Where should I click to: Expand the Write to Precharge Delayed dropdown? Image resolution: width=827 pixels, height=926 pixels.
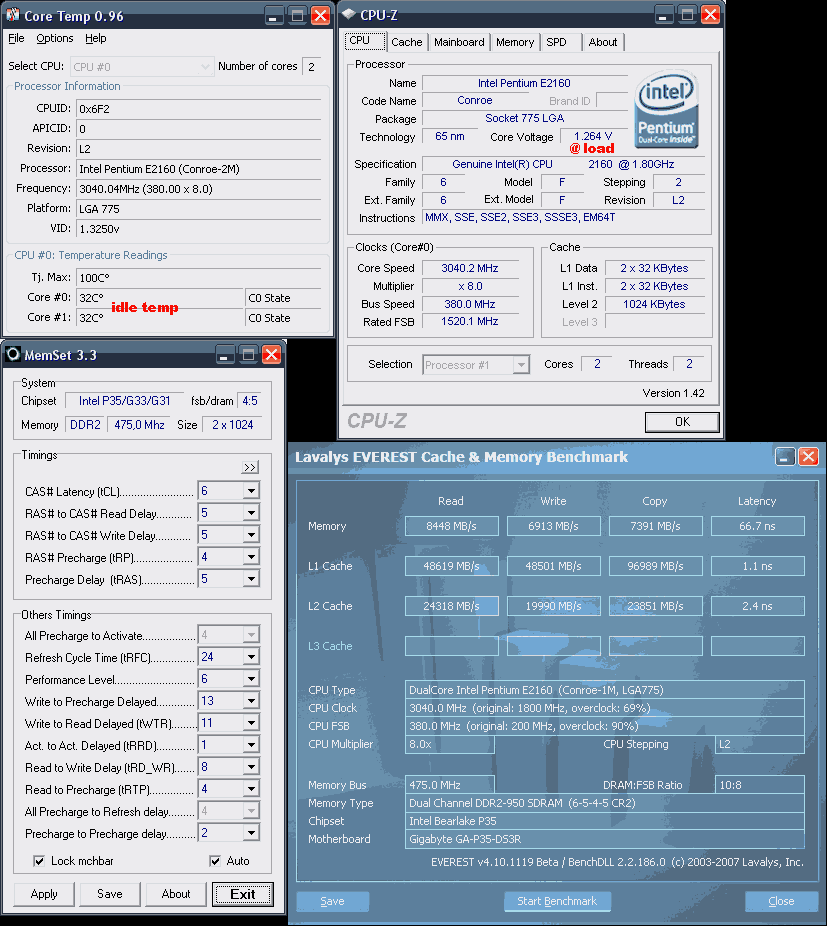pos(251,701)
